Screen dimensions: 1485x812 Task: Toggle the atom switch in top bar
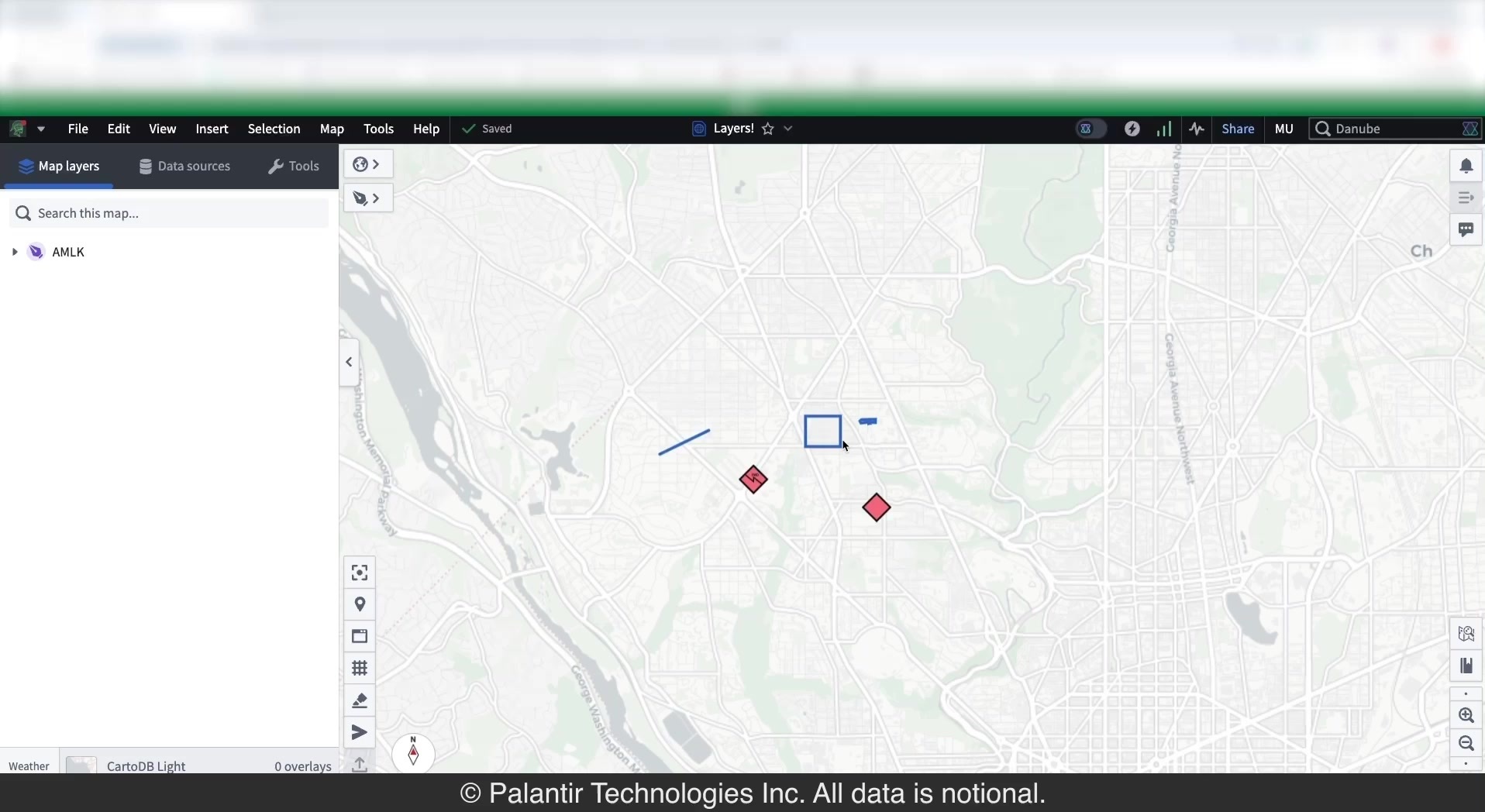pyautogui.click(x=1091, y=129)
